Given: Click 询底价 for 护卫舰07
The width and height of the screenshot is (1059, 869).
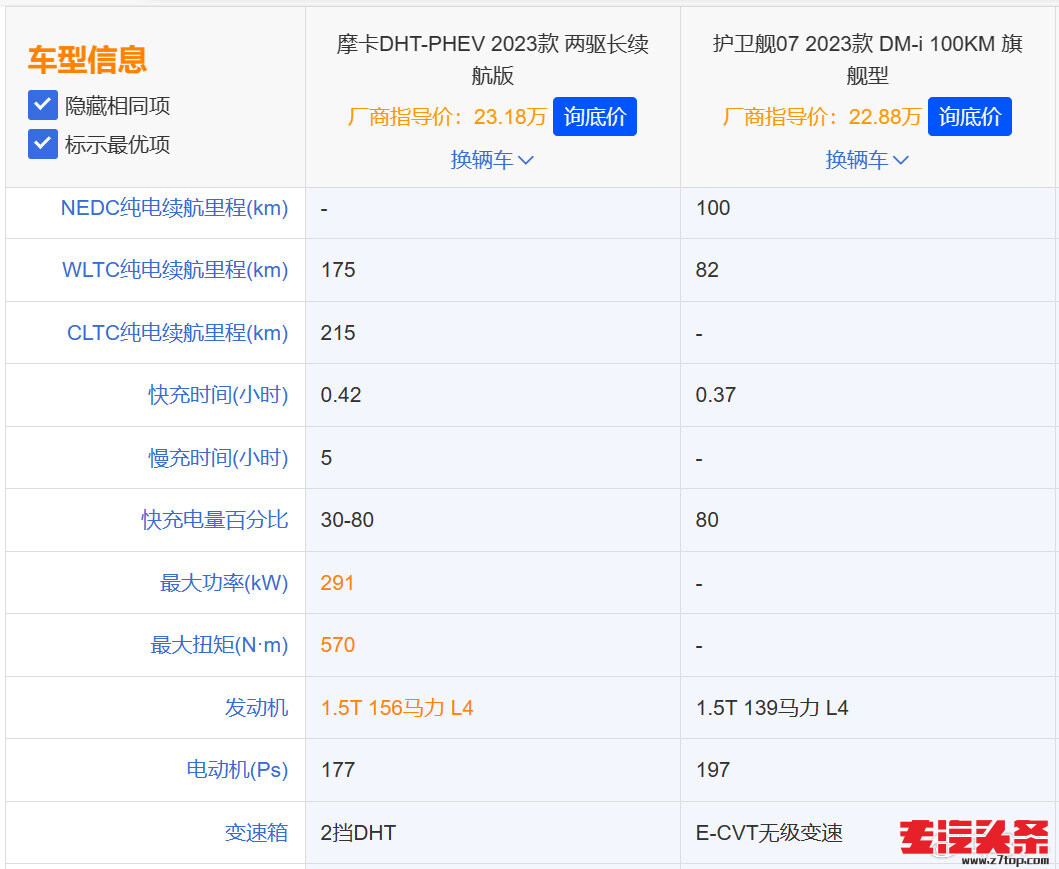Looking at the screenshot, I should pyautogui.click(x=969, y=116).
